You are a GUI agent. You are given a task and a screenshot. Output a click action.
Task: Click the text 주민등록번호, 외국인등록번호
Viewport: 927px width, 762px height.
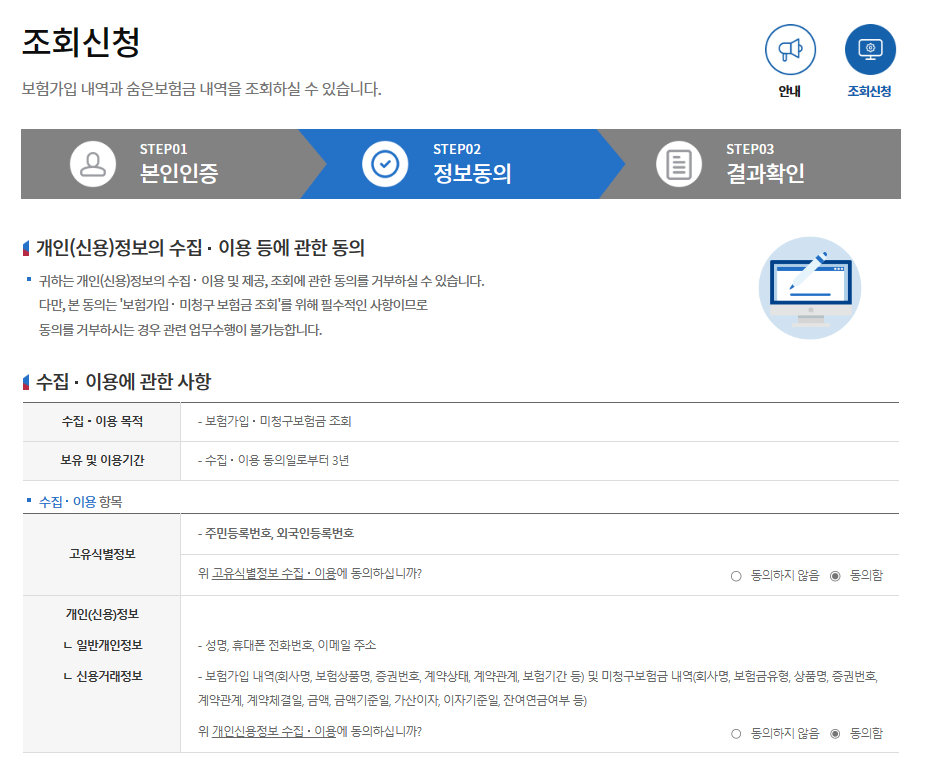(x=276, y=533)
